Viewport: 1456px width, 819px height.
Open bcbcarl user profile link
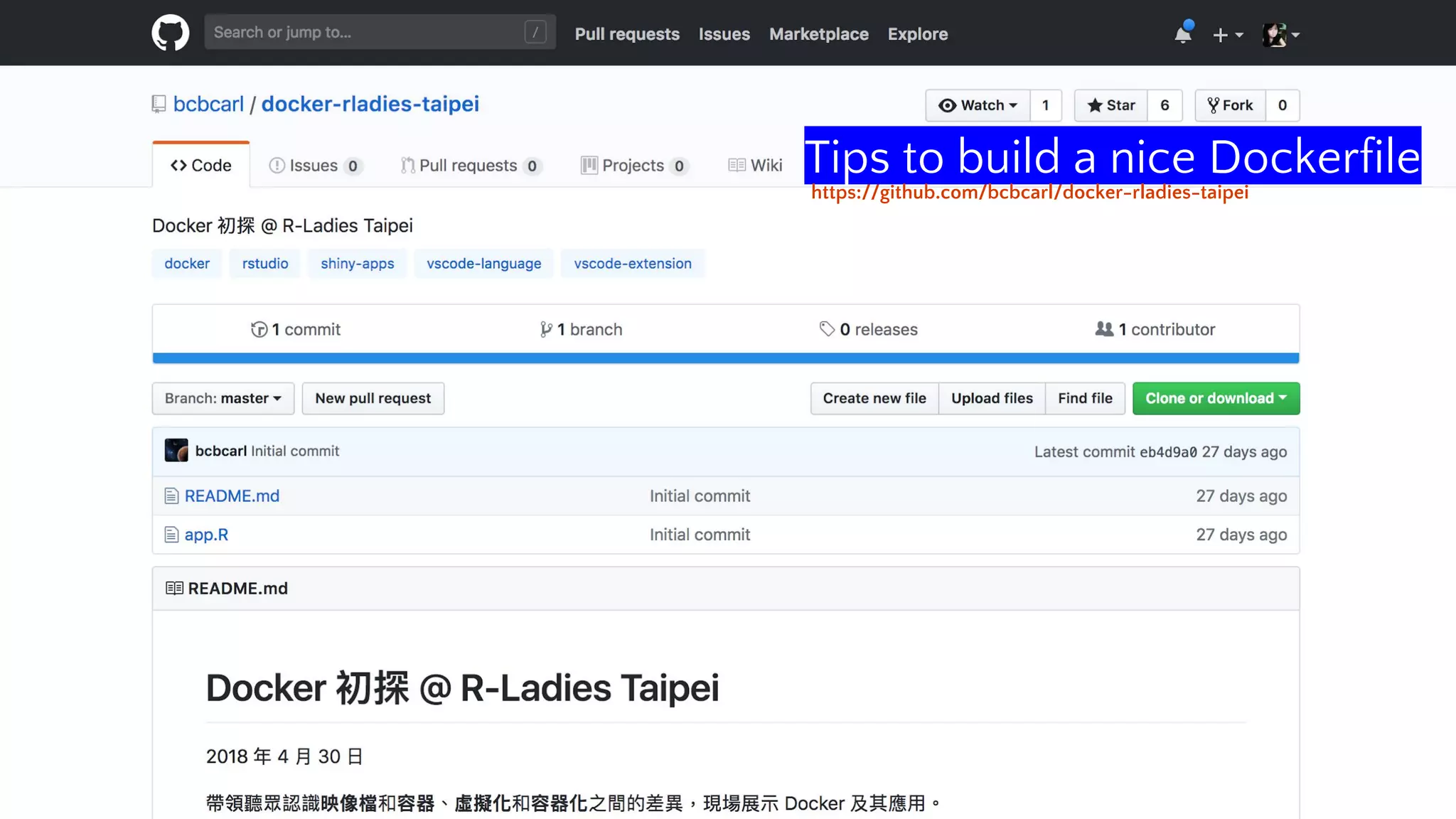[208, 104]
